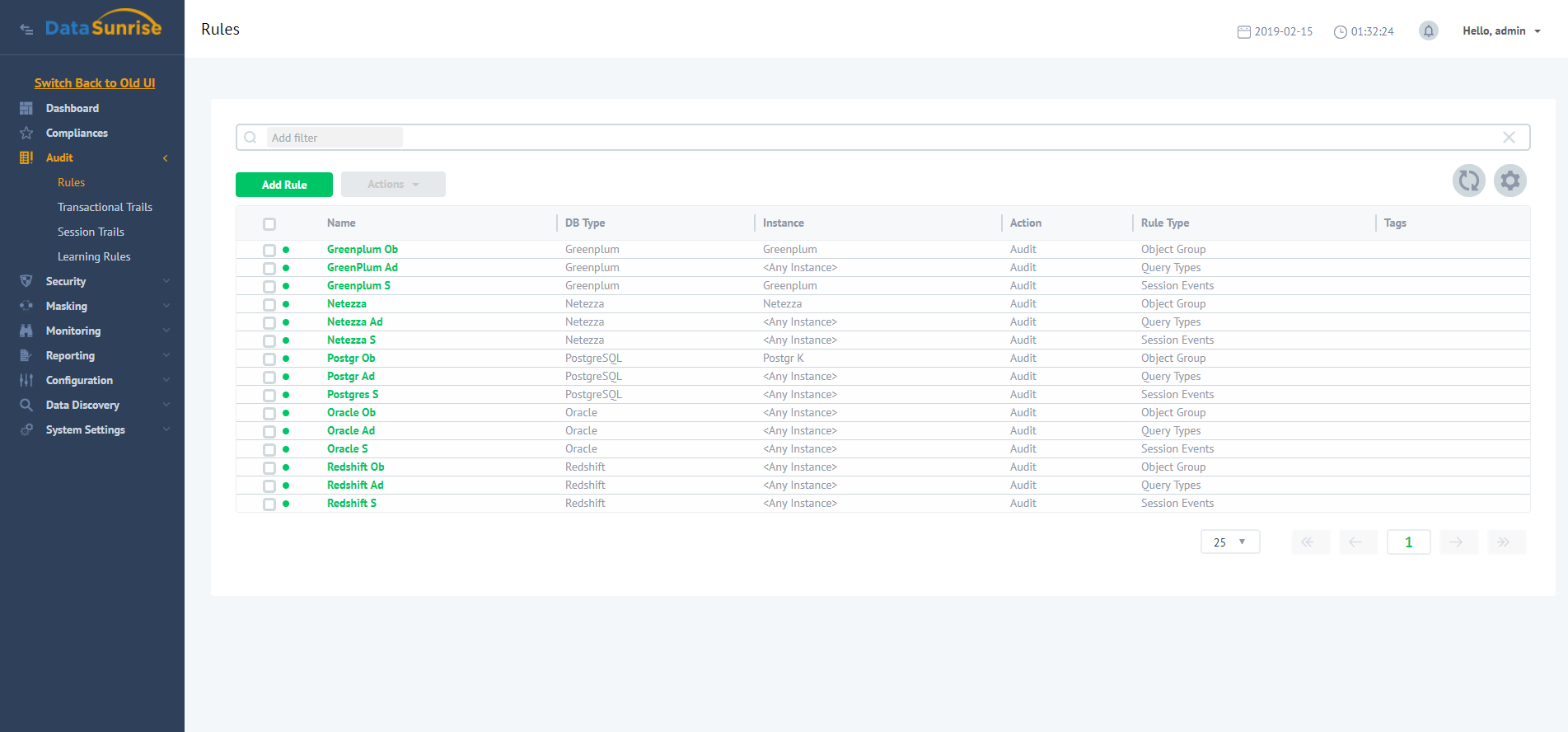Check the Oracle S rule checkbox

click(269, 449)
